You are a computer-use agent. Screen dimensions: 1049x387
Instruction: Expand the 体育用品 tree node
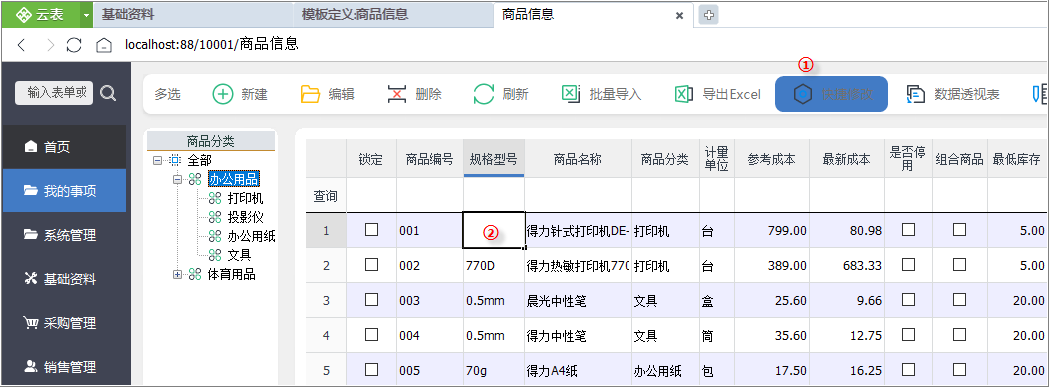(177, 274)
